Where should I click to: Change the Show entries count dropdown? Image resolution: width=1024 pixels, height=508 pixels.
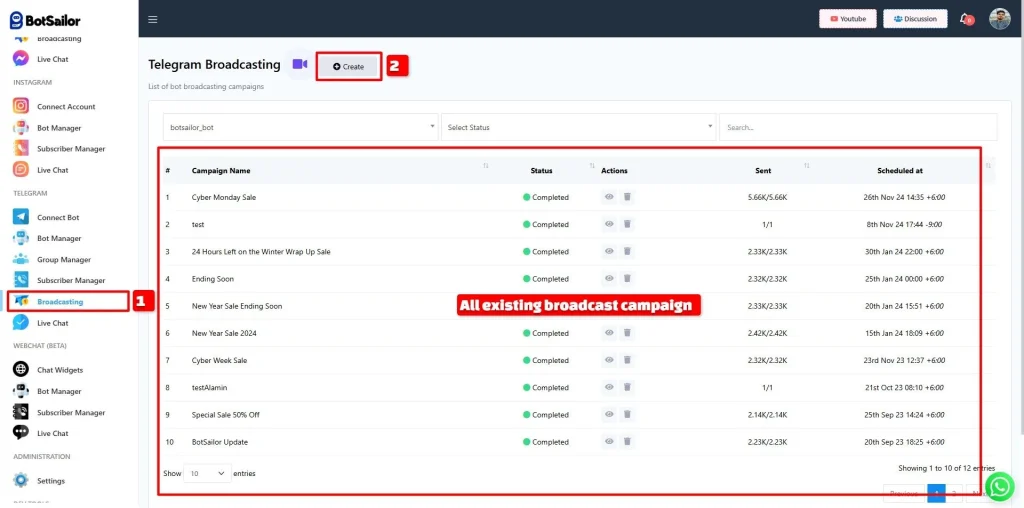coord(207,473)
